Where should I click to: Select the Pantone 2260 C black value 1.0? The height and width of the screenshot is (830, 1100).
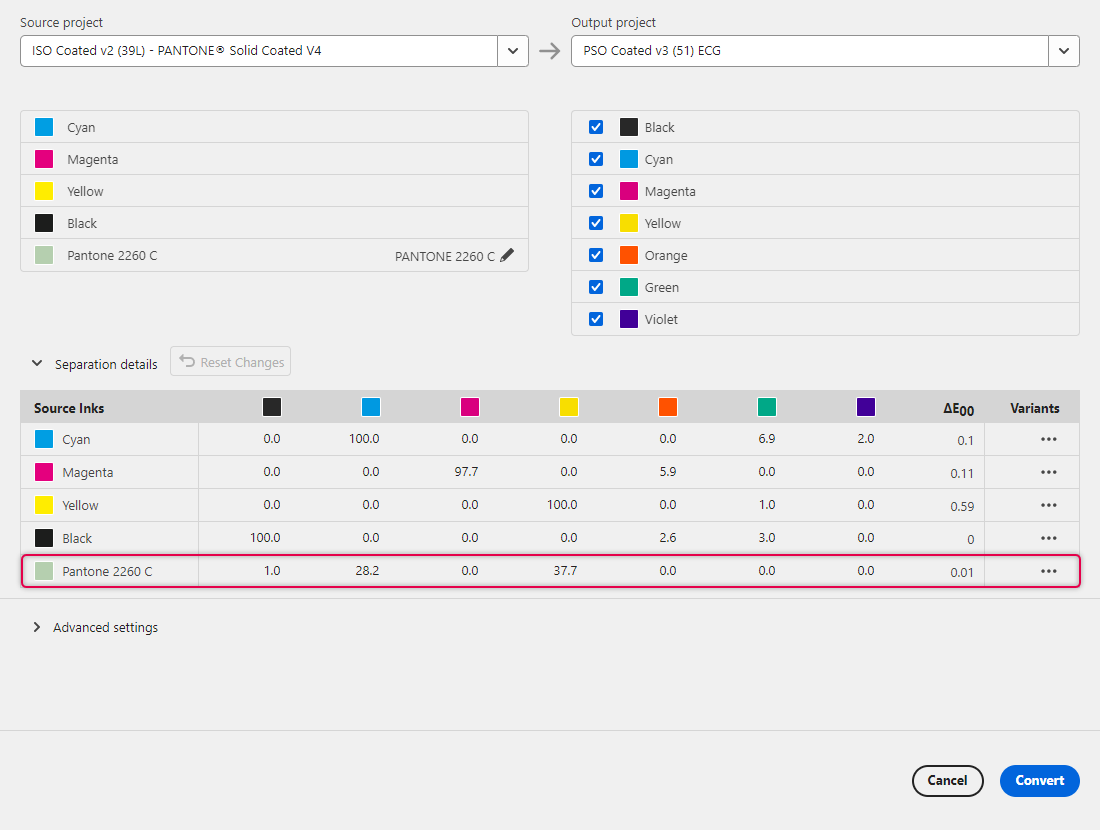271,570
